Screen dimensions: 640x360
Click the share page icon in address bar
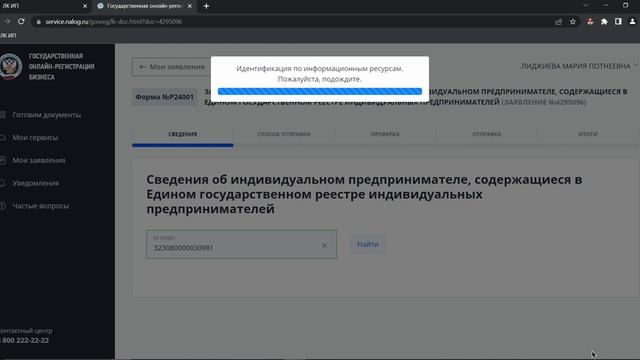point(558,22)
